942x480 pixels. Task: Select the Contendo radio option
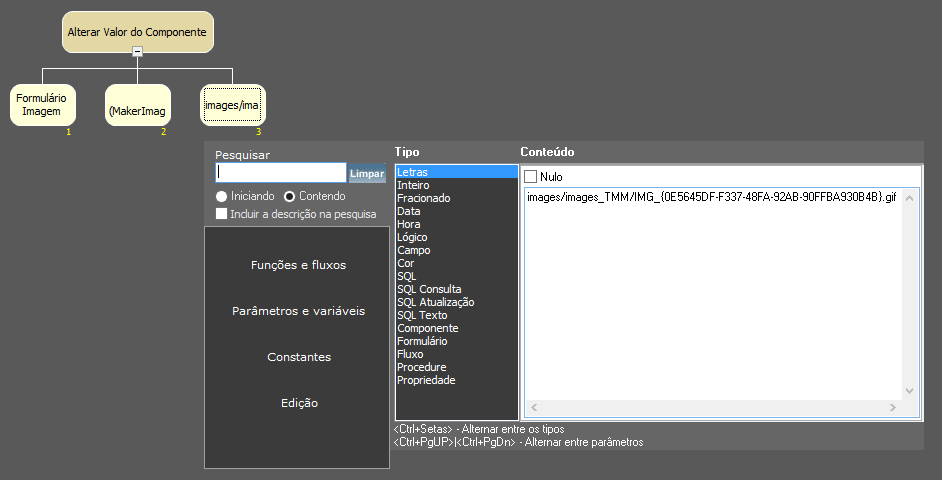290,196
